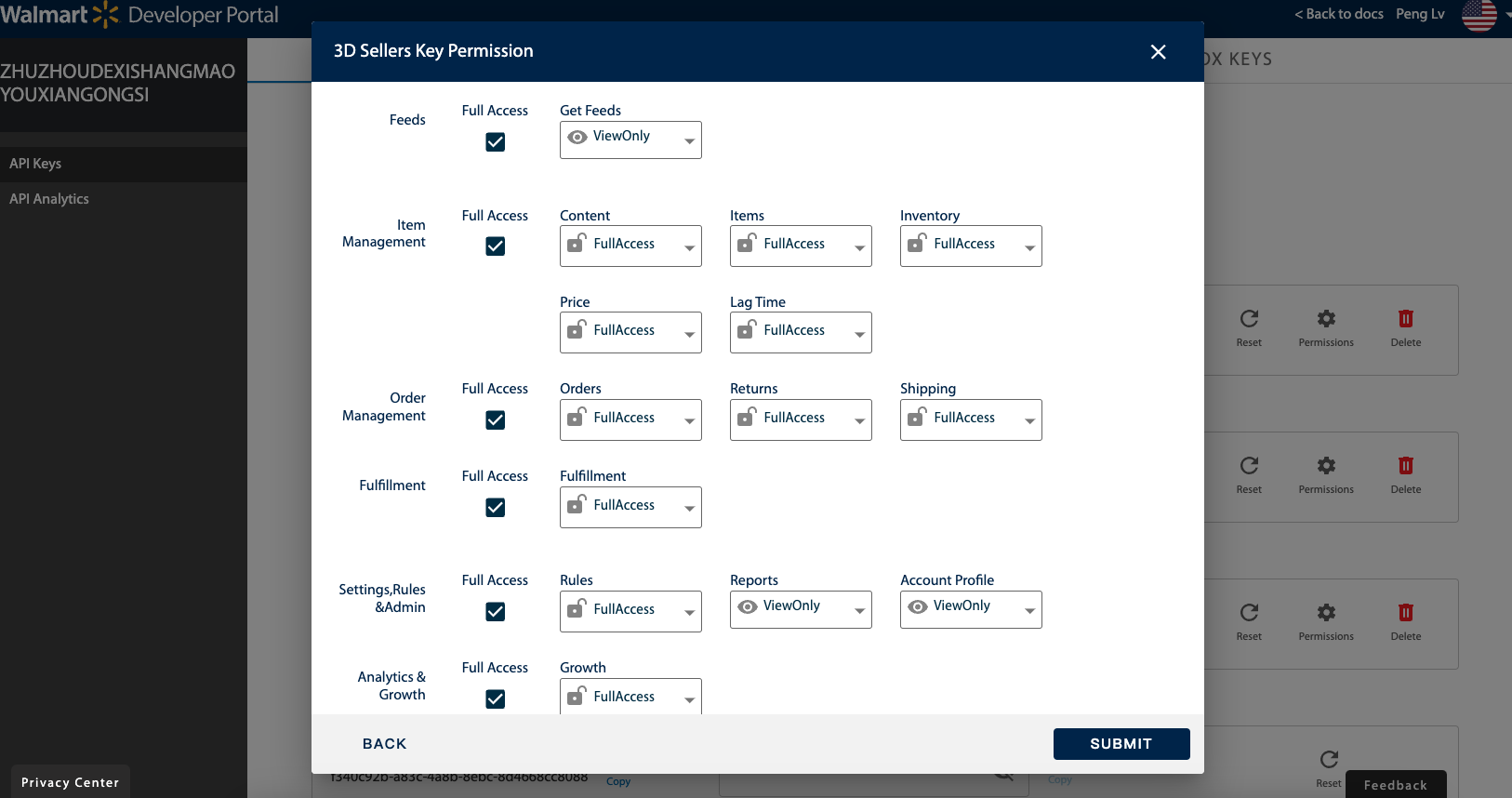Click the second key's Delete trash icon
The height and width of the screenshot is (798, 1512).
[x=1406, y=466]
